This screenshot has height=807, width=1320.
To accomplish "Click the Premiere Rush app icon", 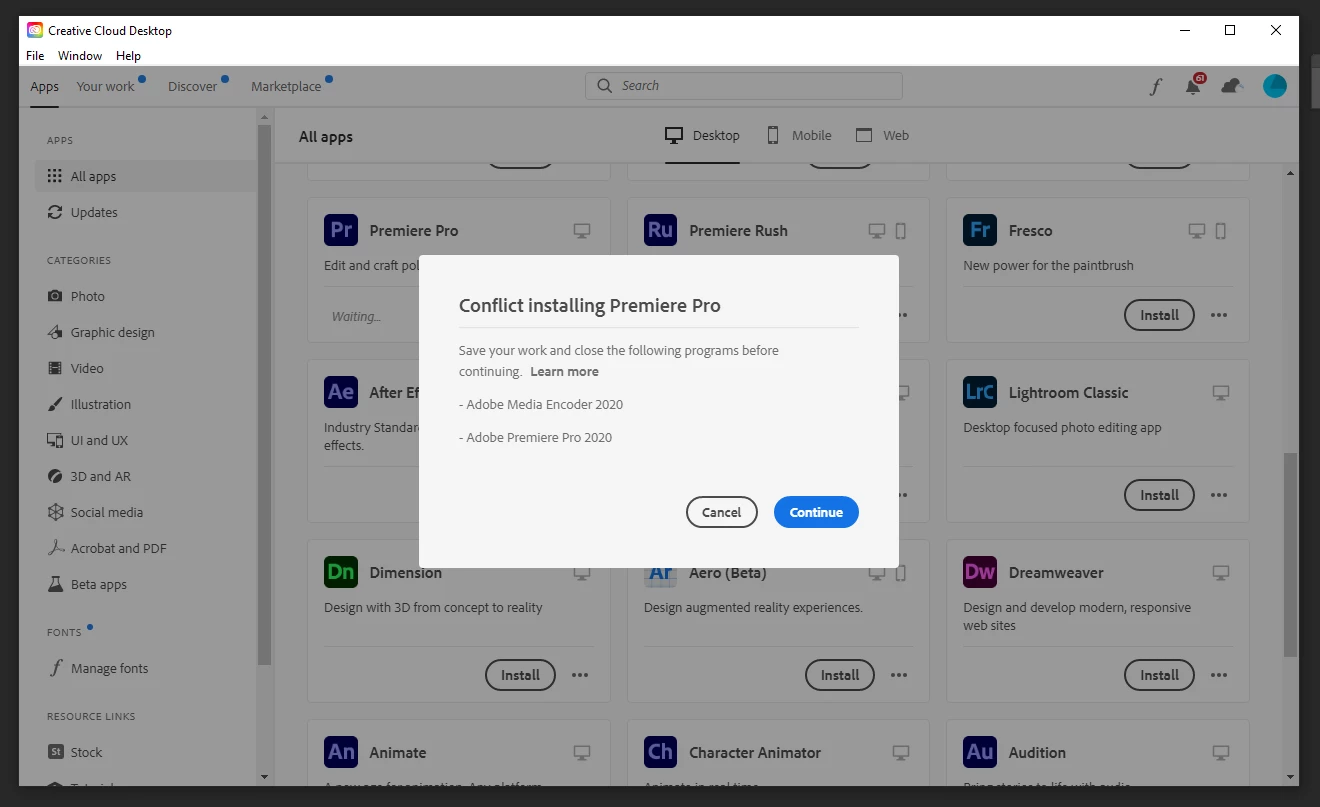I will (661, 230).
